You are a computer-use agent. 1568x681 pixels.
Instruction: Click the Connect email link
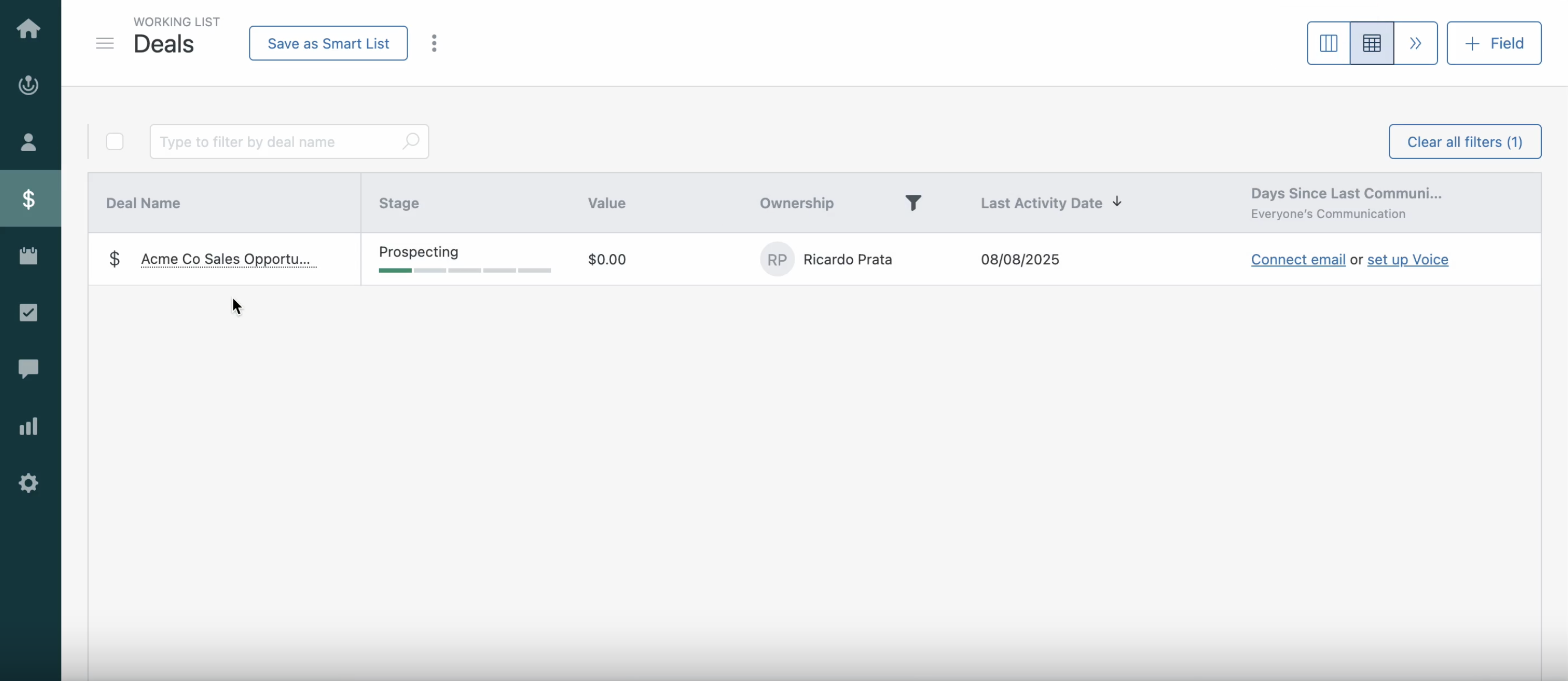1298,260
